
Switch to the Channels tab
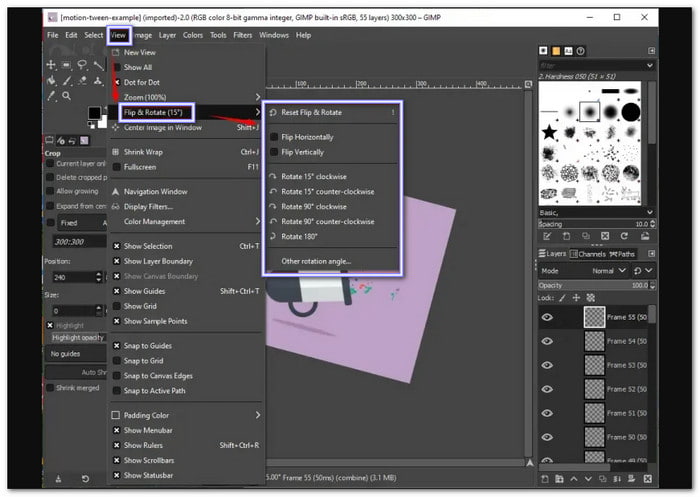click(x=588, y=254)
